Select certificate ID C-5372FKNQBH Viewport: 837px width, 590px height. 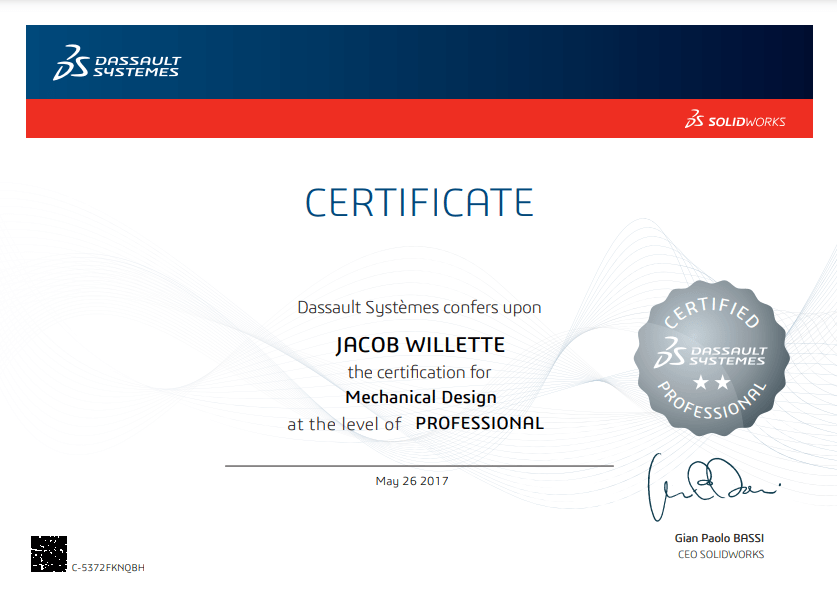point(108,567)
